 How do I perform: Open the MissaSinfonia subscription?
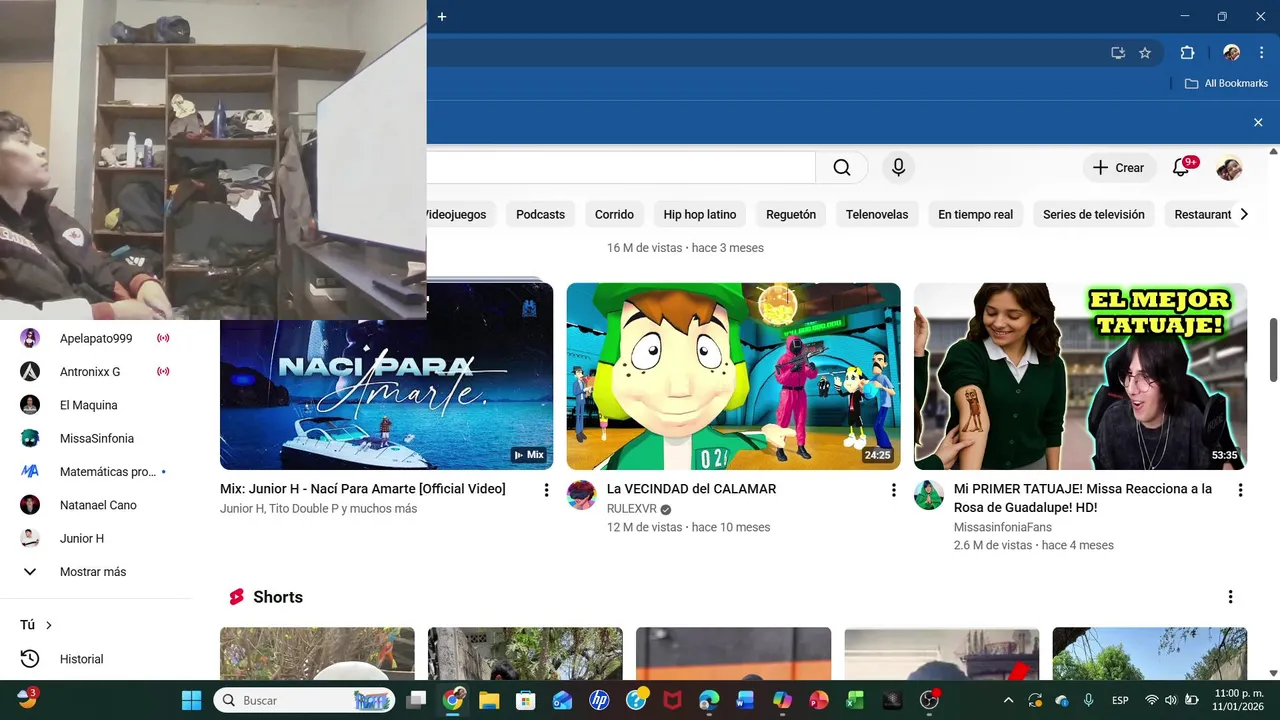[96, 438]
